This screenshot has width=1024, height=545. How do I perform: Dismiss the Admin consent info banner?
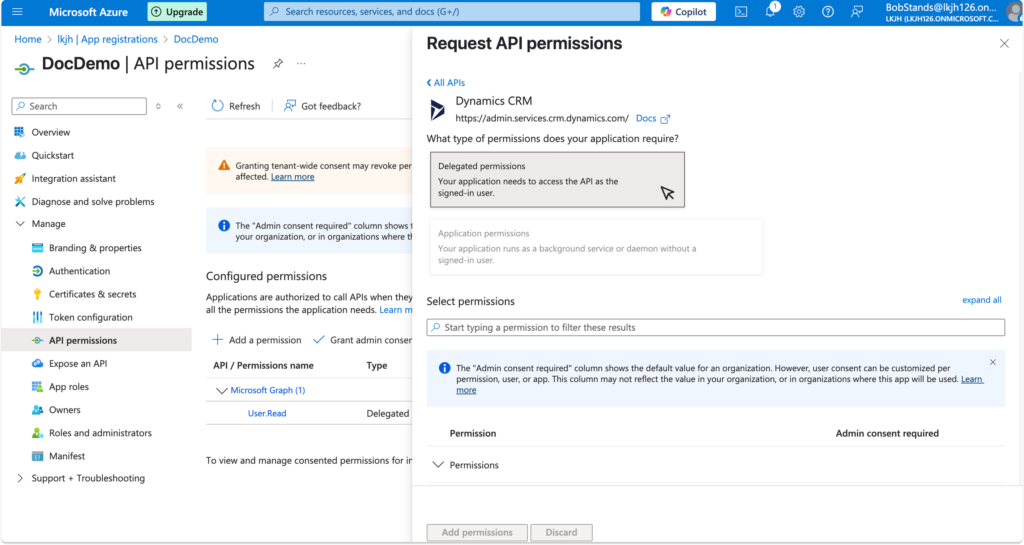pyautogui.click(x=992, y=362)
